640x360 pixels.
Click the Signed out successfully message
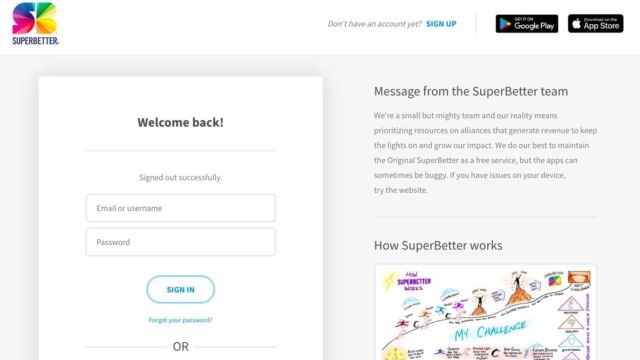tap(180, 178)
